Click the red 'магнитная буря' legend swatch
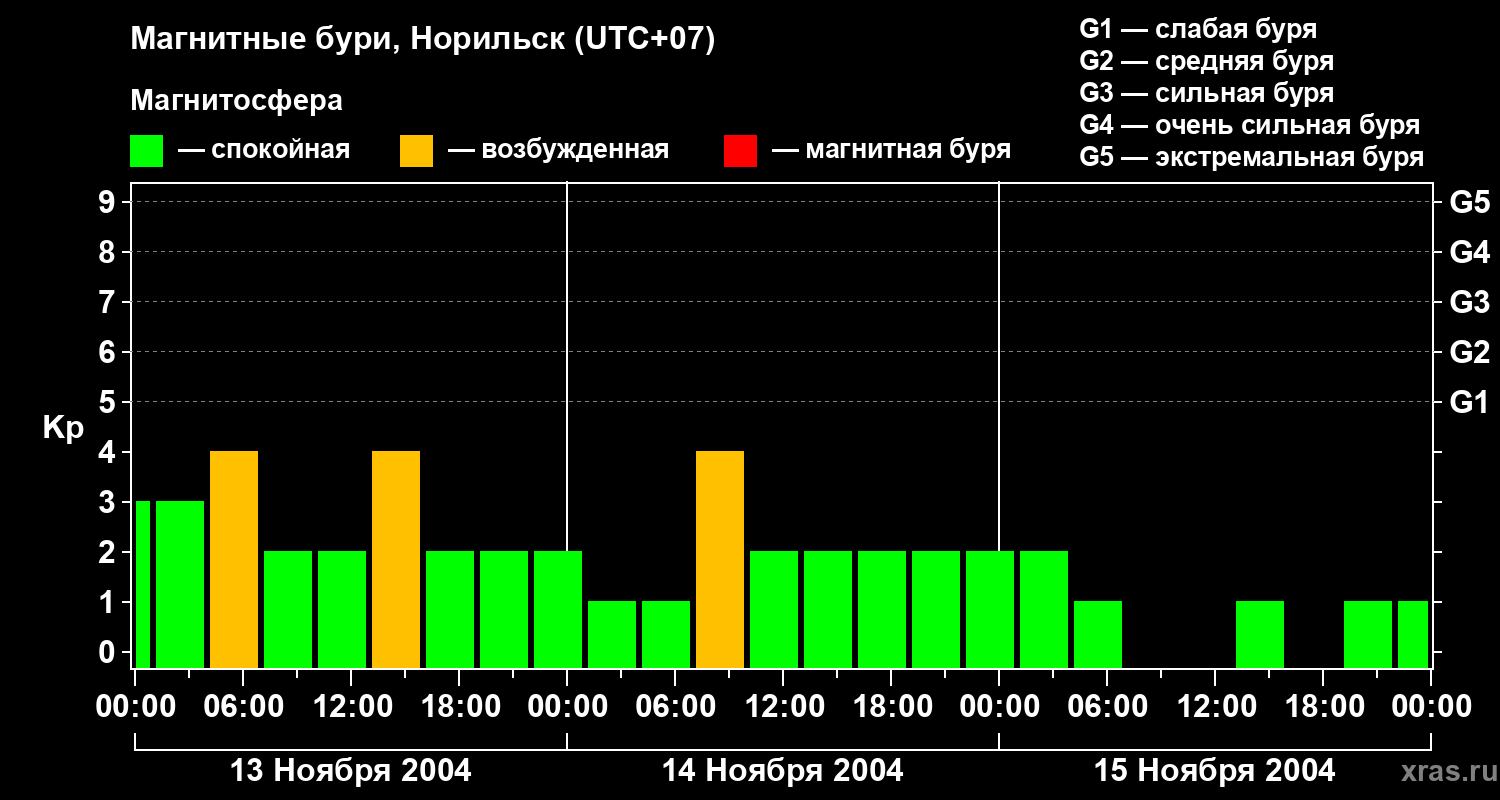 click(x=740, y=151)
